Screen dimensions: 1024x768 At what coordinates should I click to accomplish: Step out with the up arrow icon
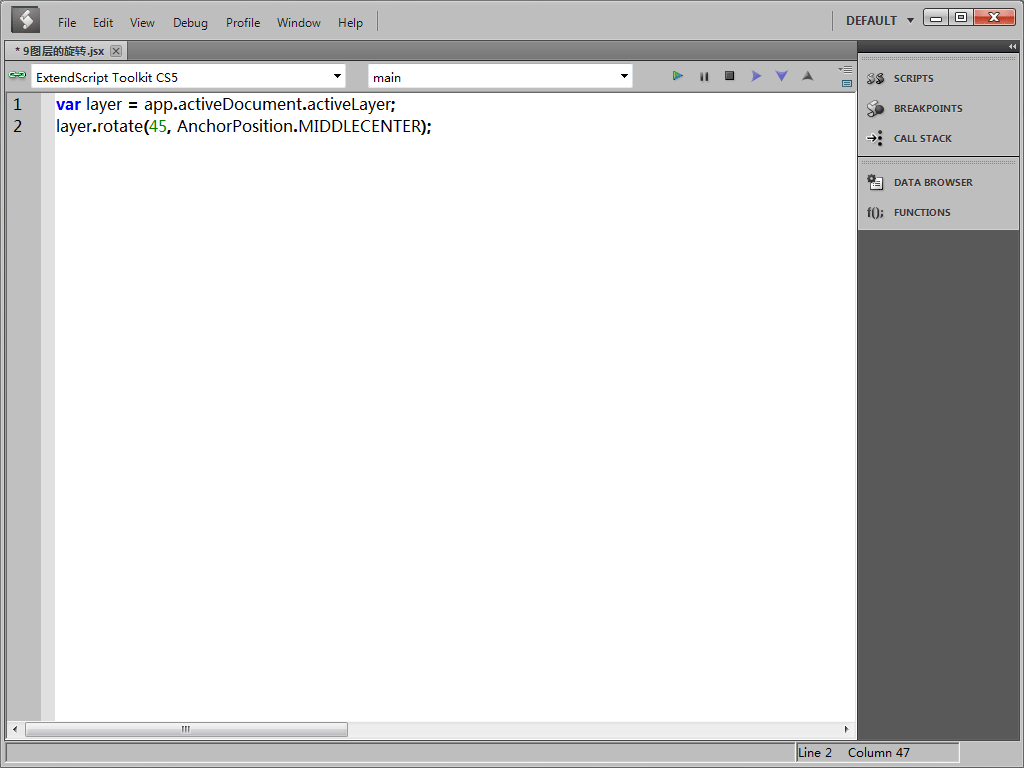(x=808, y=76)
